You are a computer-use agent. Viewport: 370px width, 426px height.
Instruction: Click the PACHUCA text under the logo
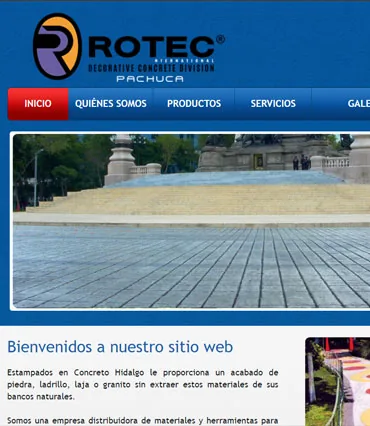pos(150,79)
